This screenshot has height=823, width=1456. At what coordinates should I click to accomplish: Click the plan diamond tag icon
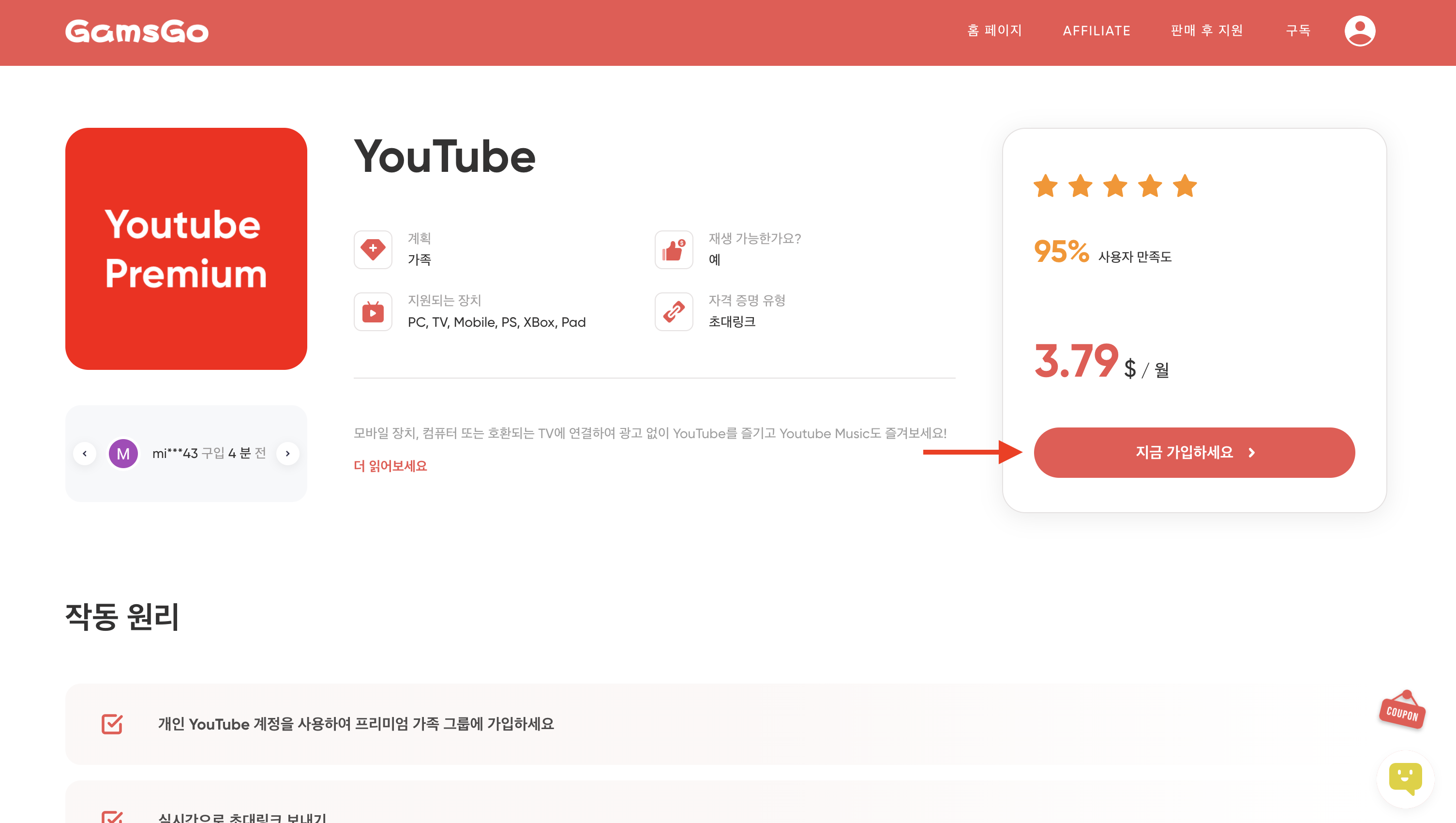tap(373, 249)
